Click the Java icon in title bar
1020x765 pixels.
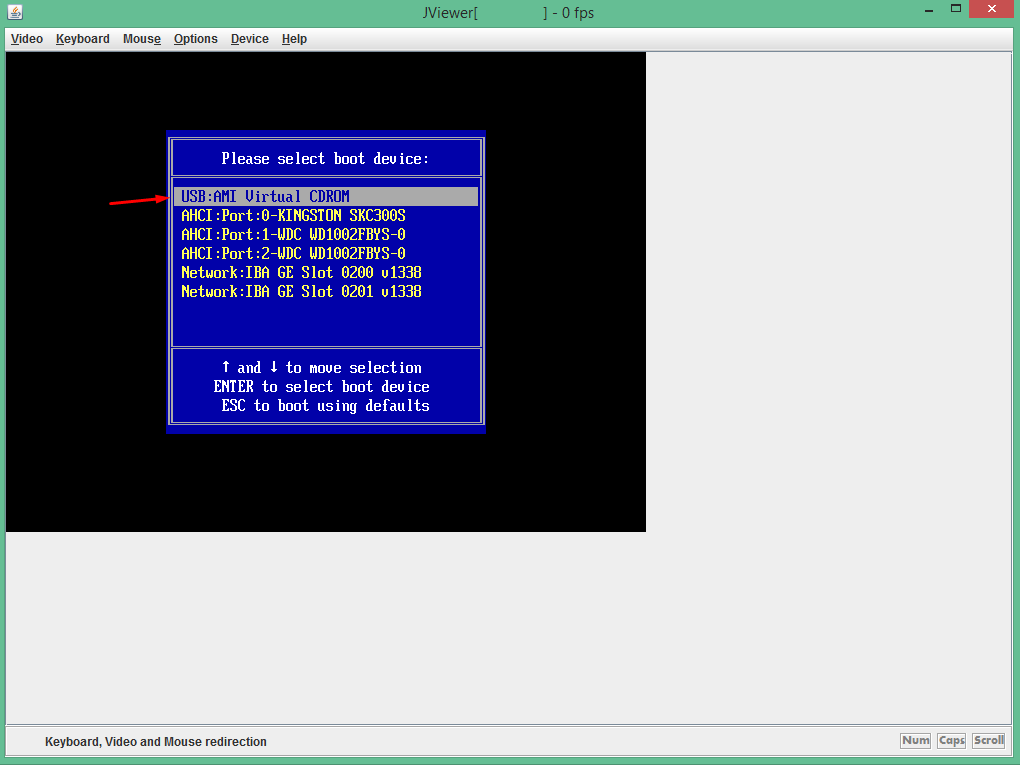click(x=15, y=12)
